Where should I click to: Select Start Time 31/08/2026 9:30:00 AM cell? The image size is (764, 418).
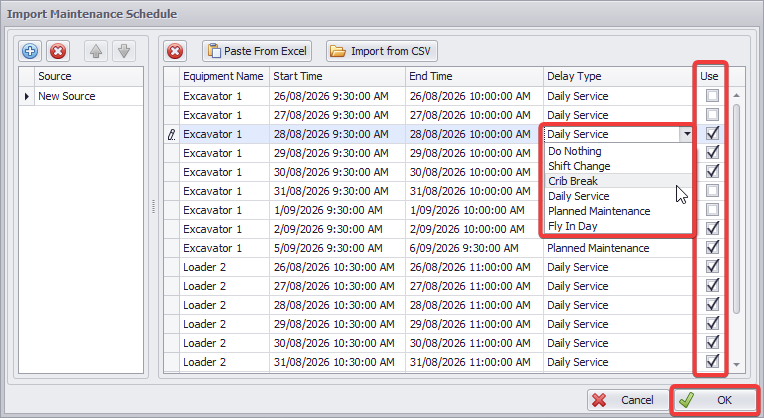click(x=337, y=191)
